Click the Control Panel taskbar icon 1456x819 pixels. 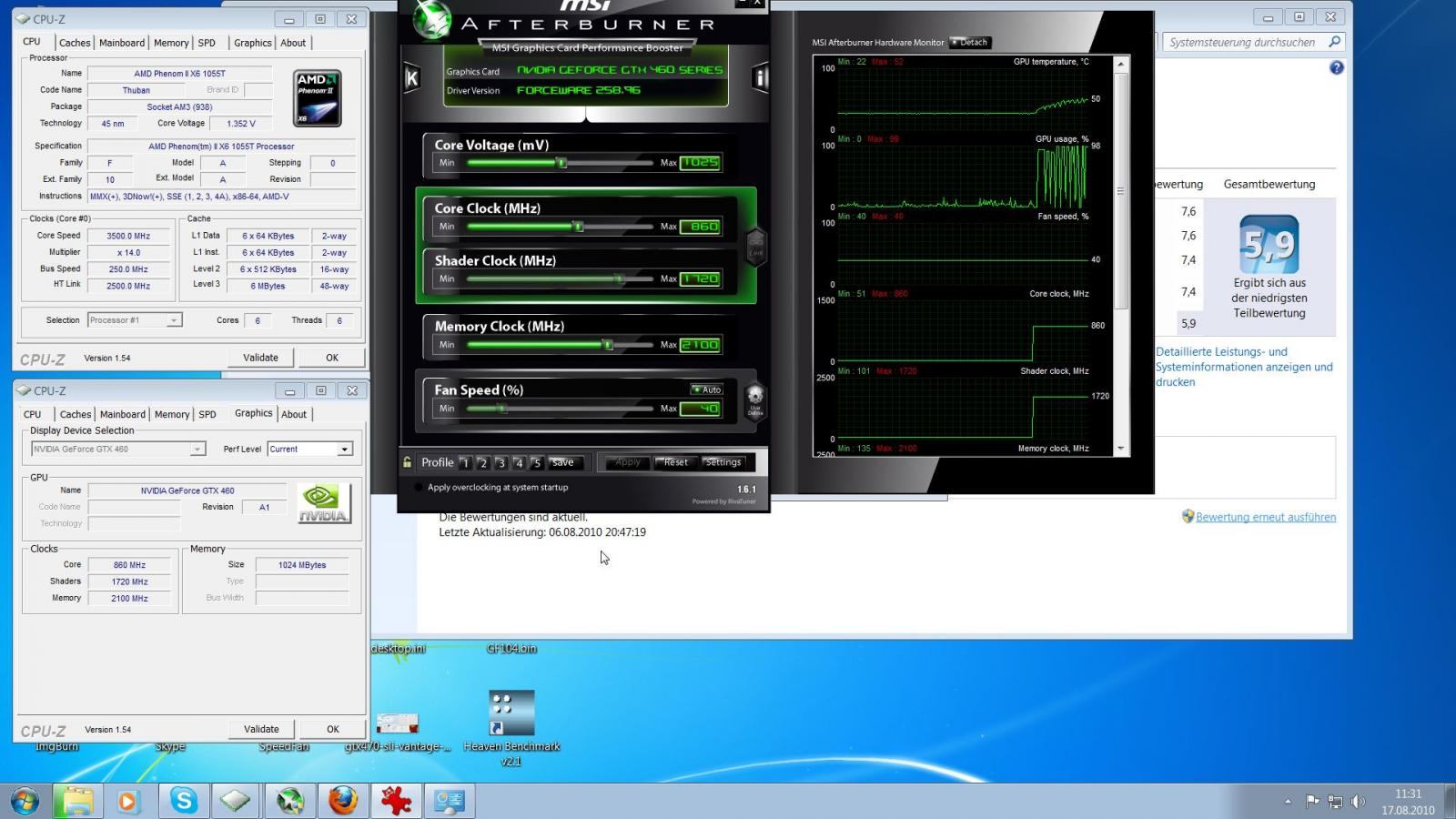449,801
